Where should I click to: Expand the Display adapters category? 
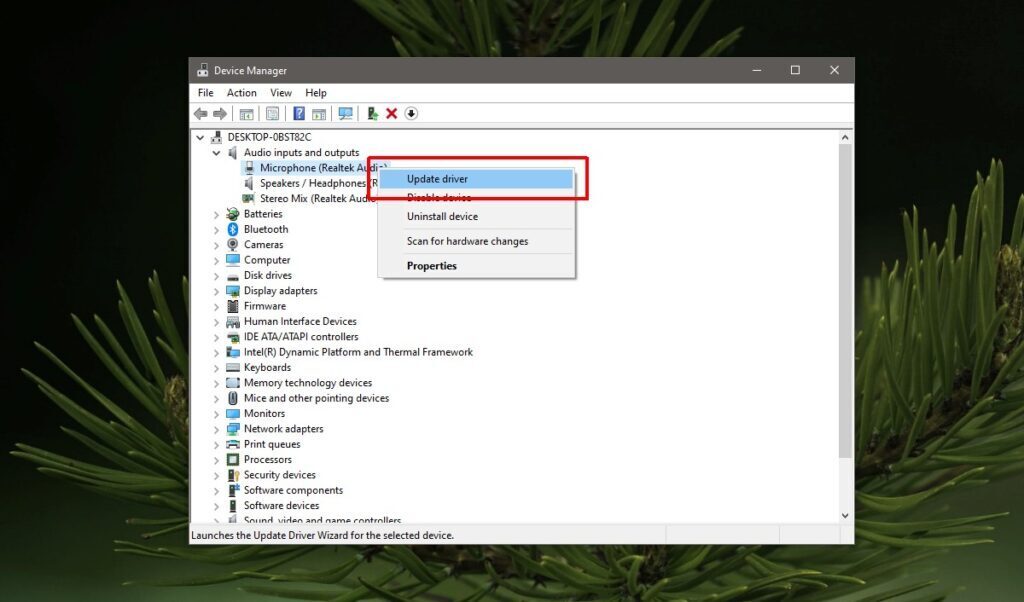pyautogui.click(x=218, y=290)
